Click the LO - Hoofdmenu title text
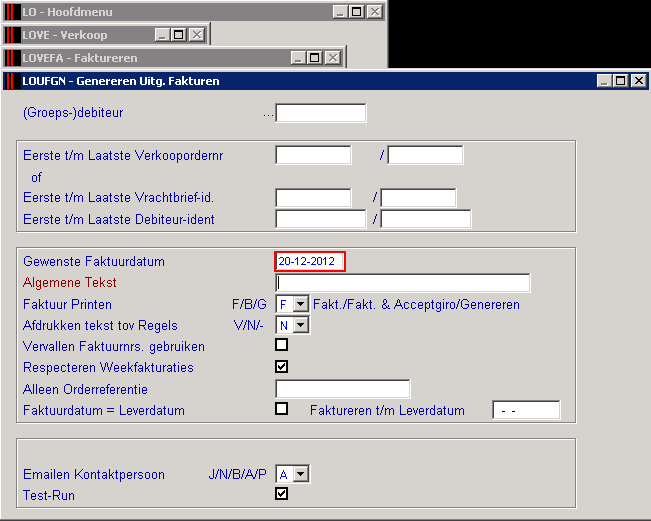Screen dimensions: 651x521 pos(67,12)
